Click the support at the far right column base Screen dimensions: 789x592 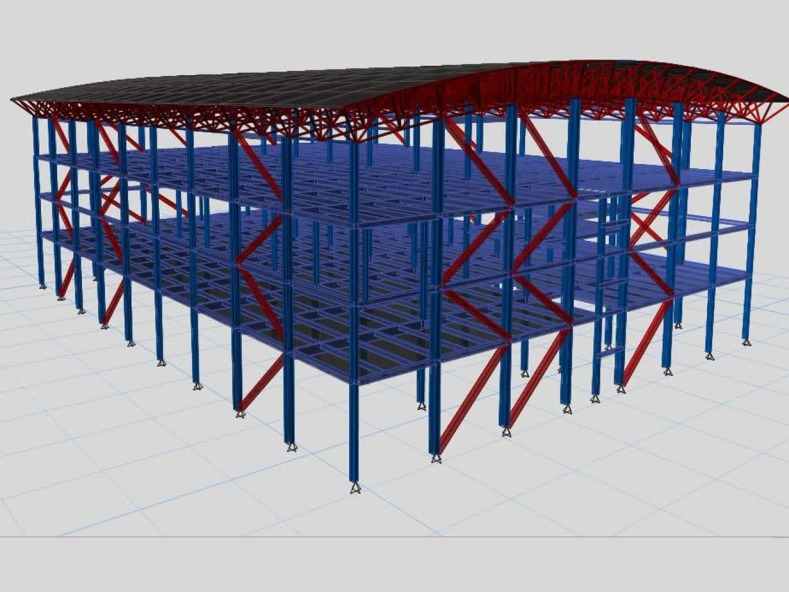tap(747, 342)
